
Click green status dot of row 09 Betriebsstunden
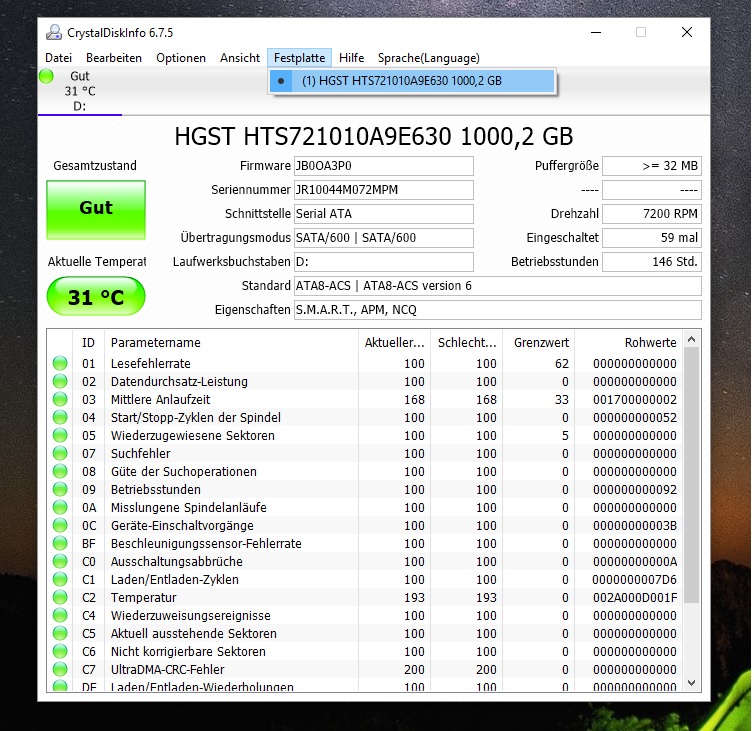coord(60,490)
